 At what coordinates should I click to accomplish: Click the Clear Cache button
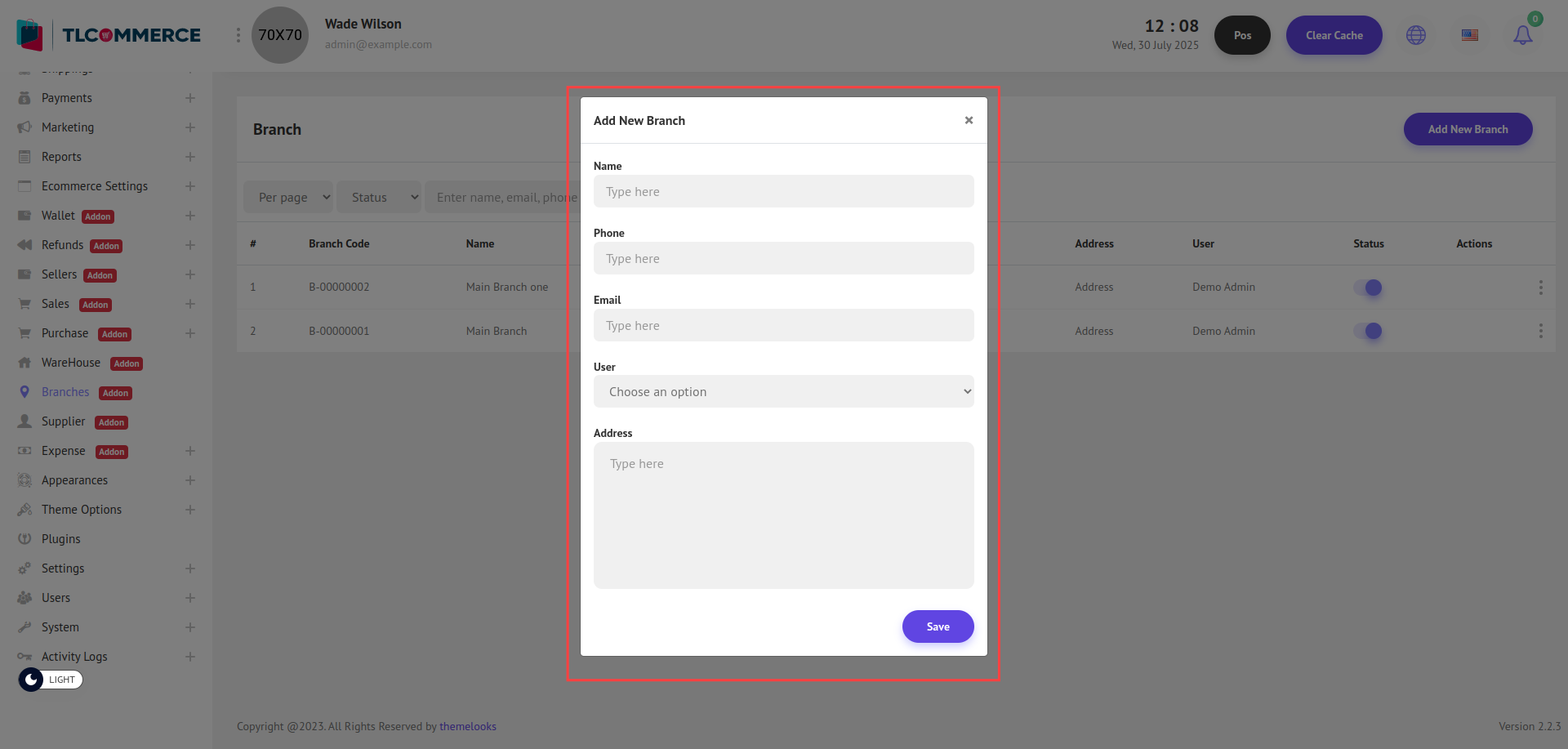tap(1334, 35)
